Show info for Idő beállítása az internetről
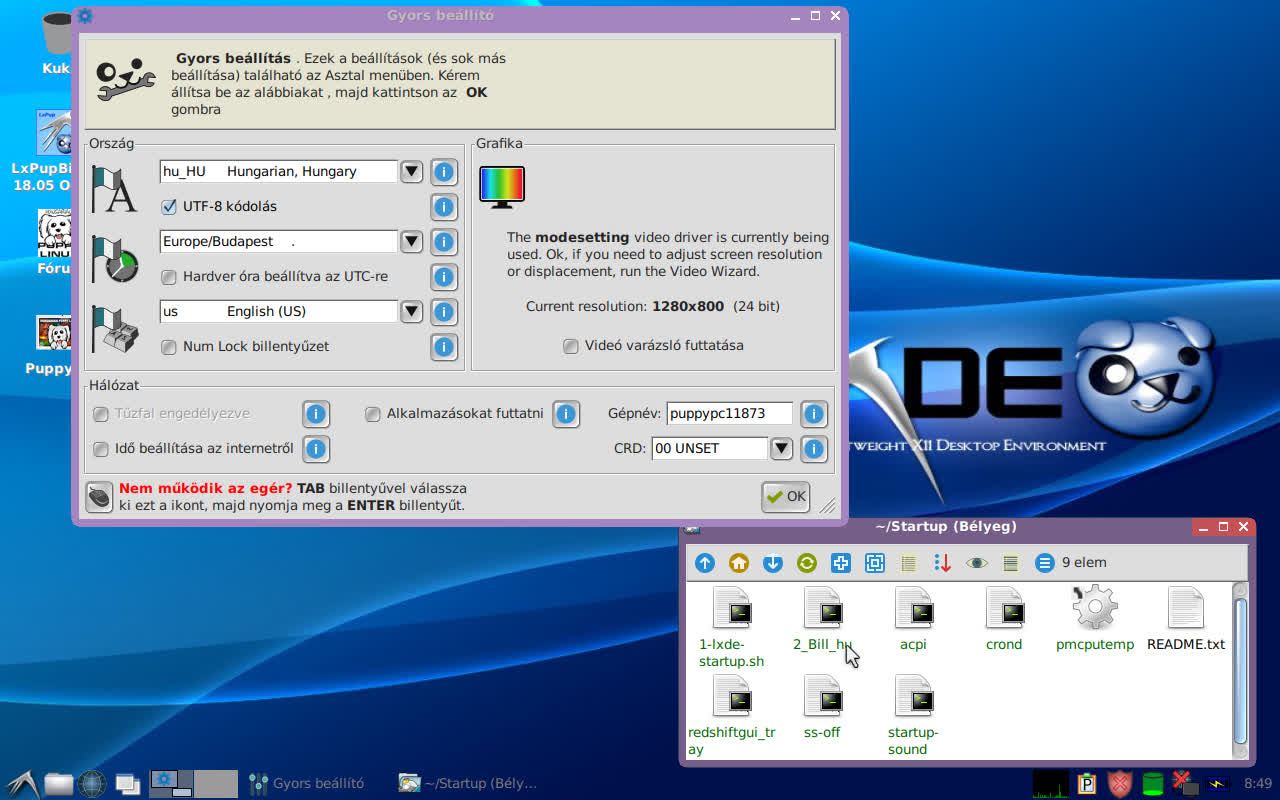1280x800 pixels. (316, 449)
